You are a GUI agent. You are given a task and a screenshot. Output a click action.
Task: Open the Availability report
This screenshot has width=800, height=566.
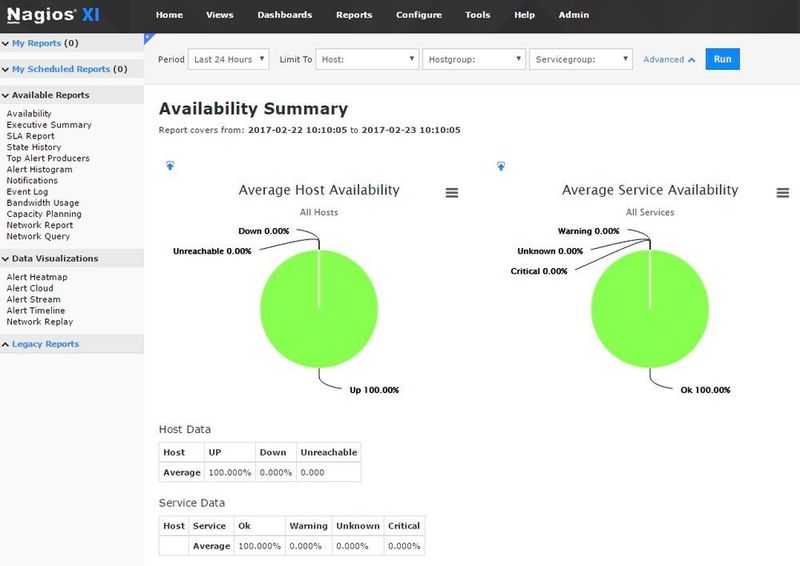pos(29,114)
